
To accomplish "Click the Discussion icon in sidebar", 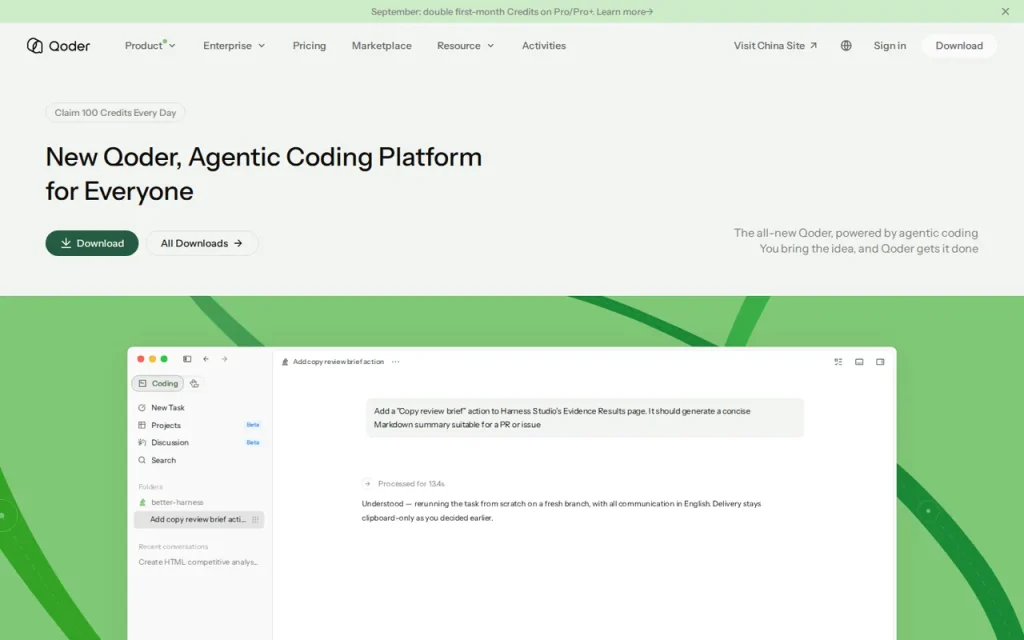I will (x=142, y=442).
